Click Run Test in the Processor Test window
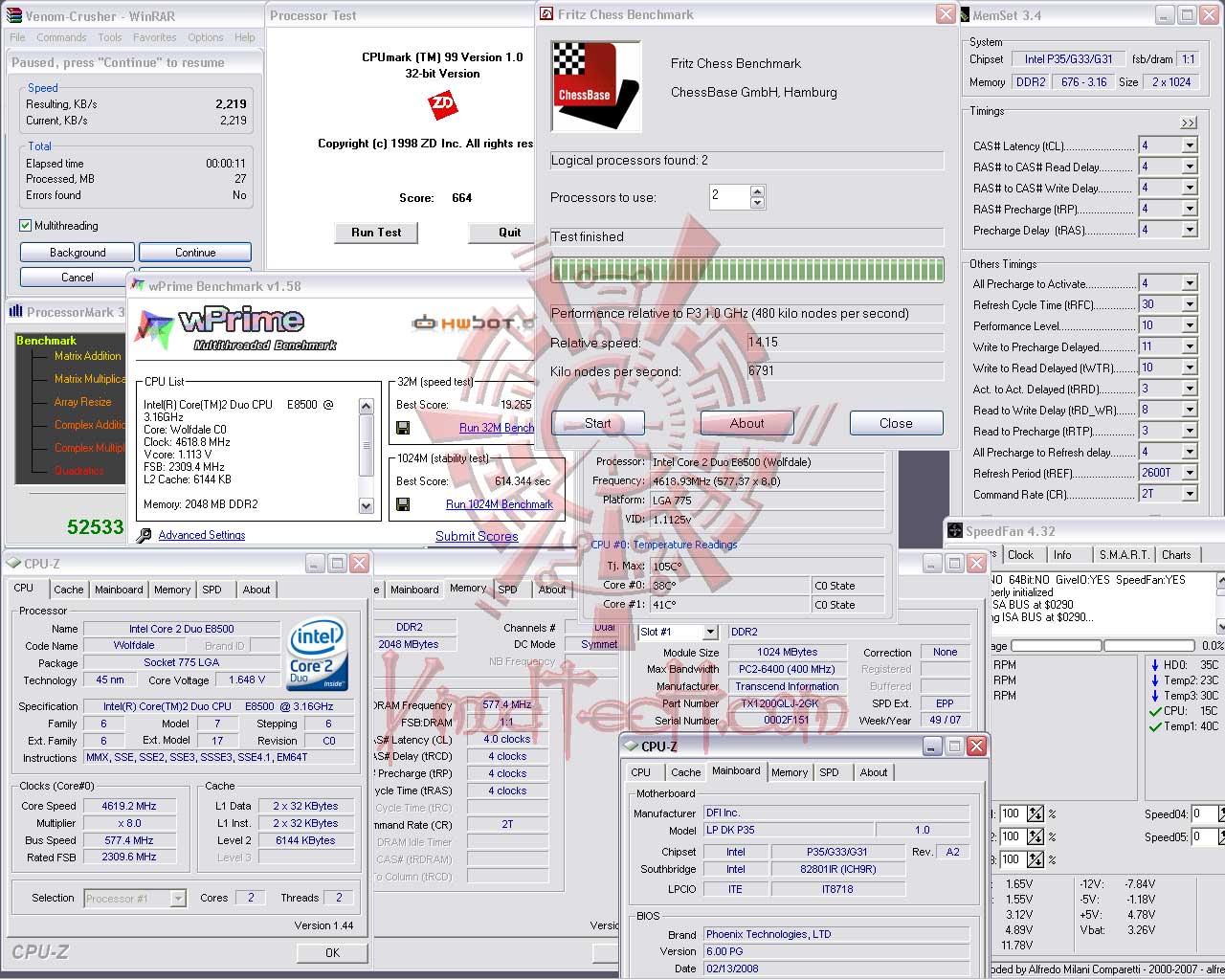The image size is (1225, 980). 376,233
